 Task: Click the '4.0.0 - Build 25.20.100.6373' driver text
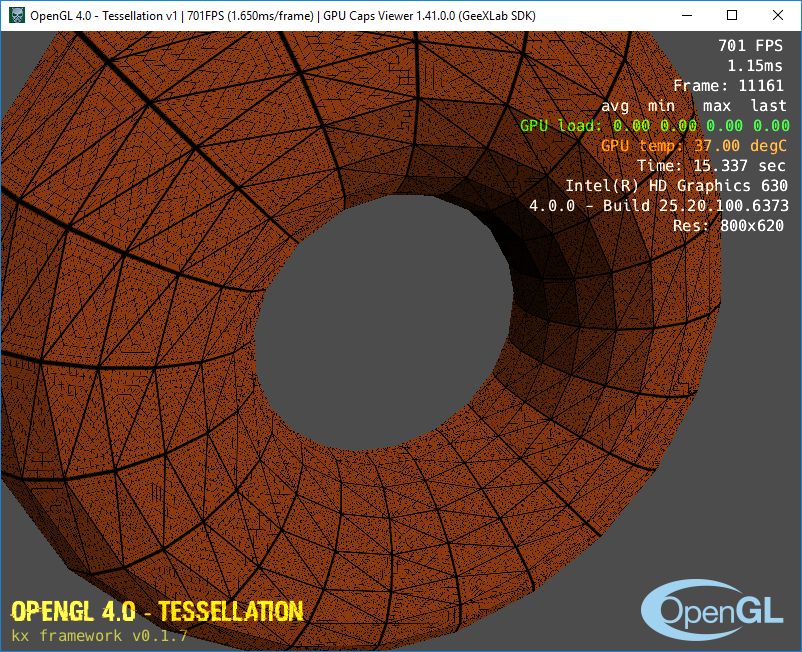(x=659, y=206)
